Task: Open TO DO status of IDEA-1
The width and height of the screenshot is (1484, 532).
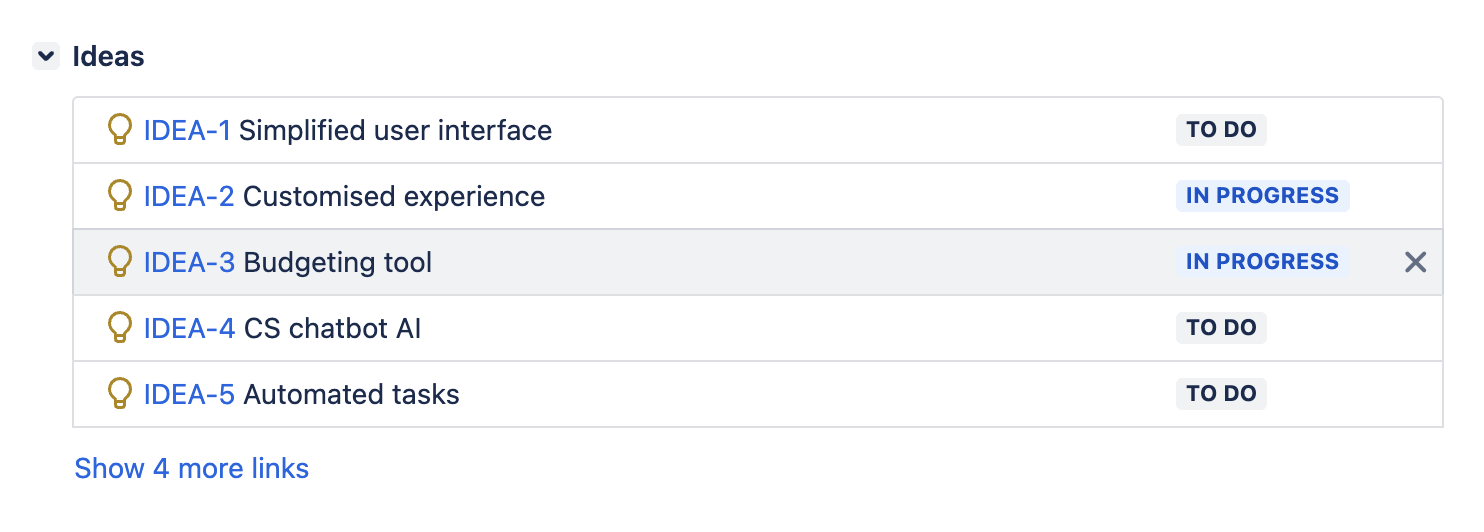Action: pyautogui.click(x=1221, y=130)
